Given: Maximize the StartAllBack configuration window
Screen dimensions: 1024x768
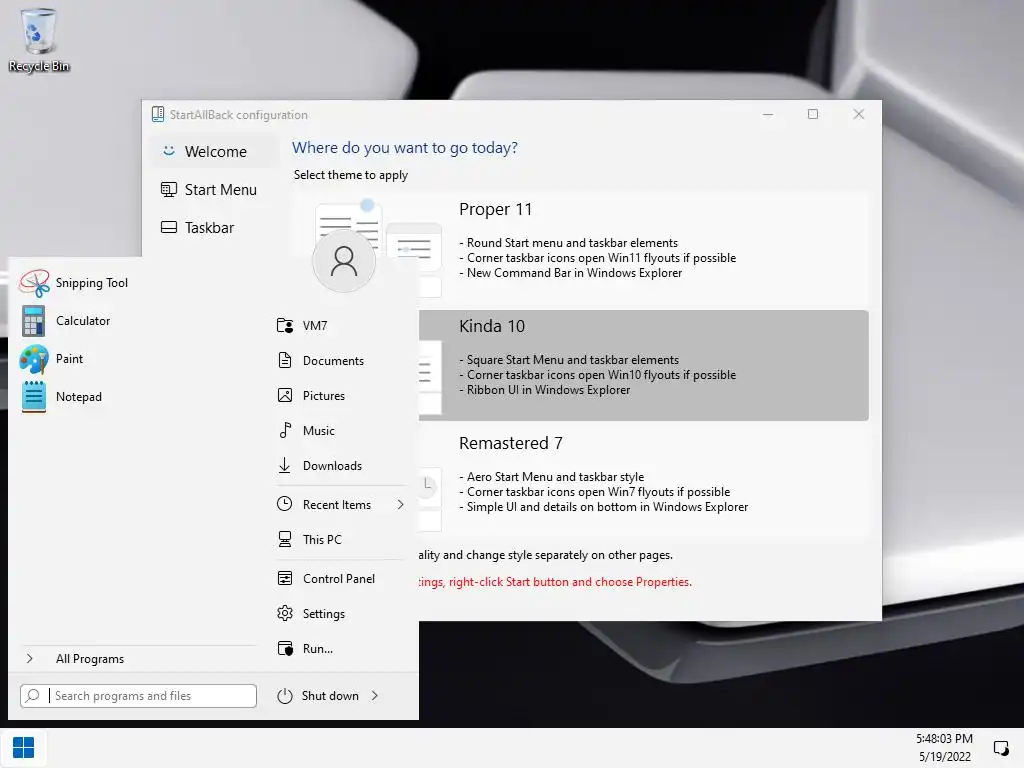Looking at the screenshot, I should (x=813, y=114).
